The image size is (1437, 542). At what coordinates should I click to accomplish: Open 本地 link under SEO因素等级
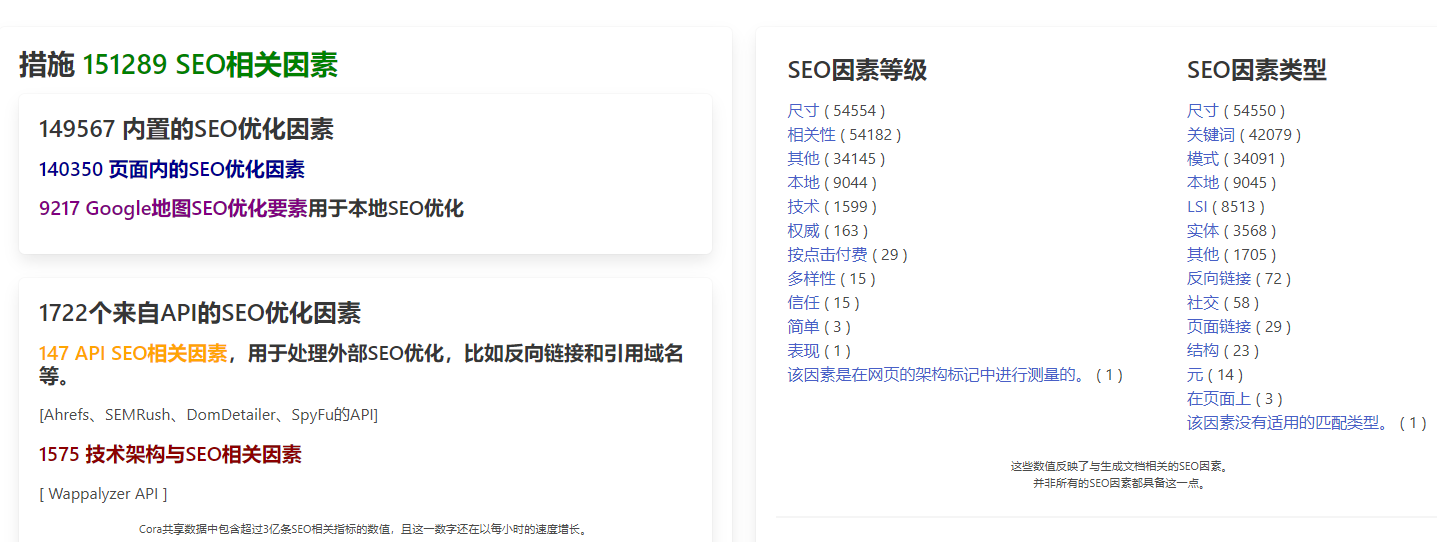point(803,183)
